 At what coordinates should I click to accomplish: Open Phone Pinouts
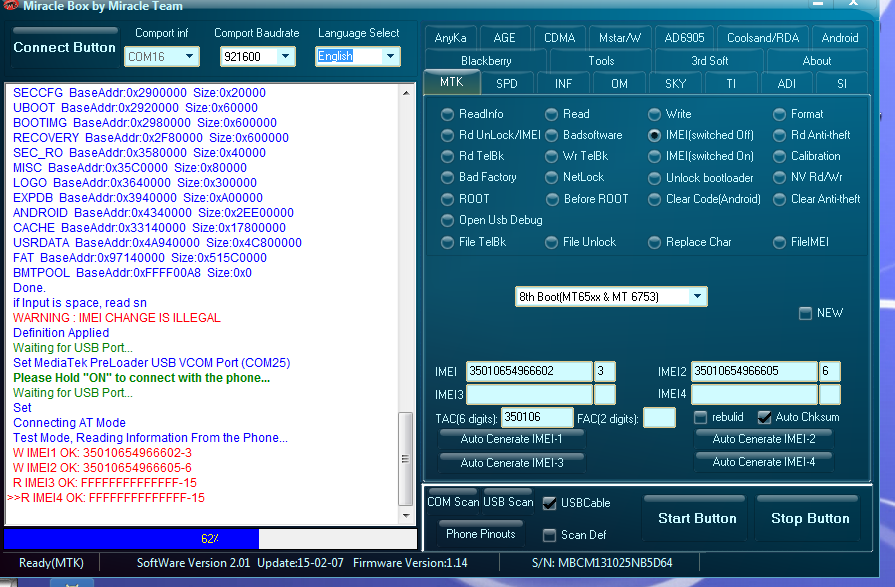tap(481, 534)
